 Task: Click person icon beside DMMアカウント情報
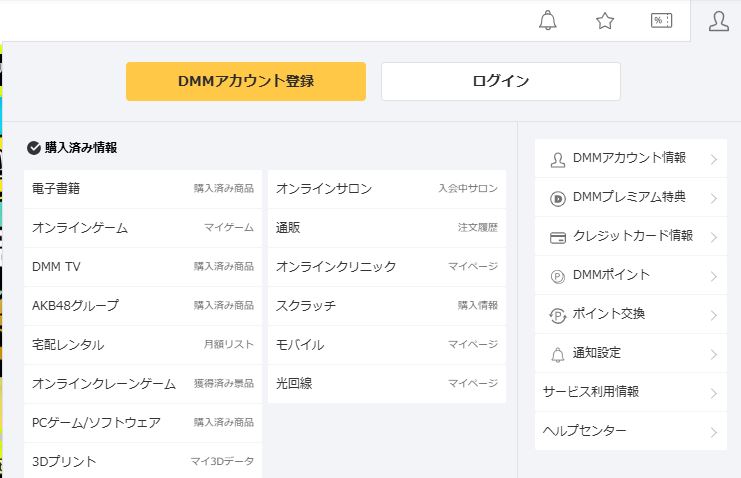558,160
